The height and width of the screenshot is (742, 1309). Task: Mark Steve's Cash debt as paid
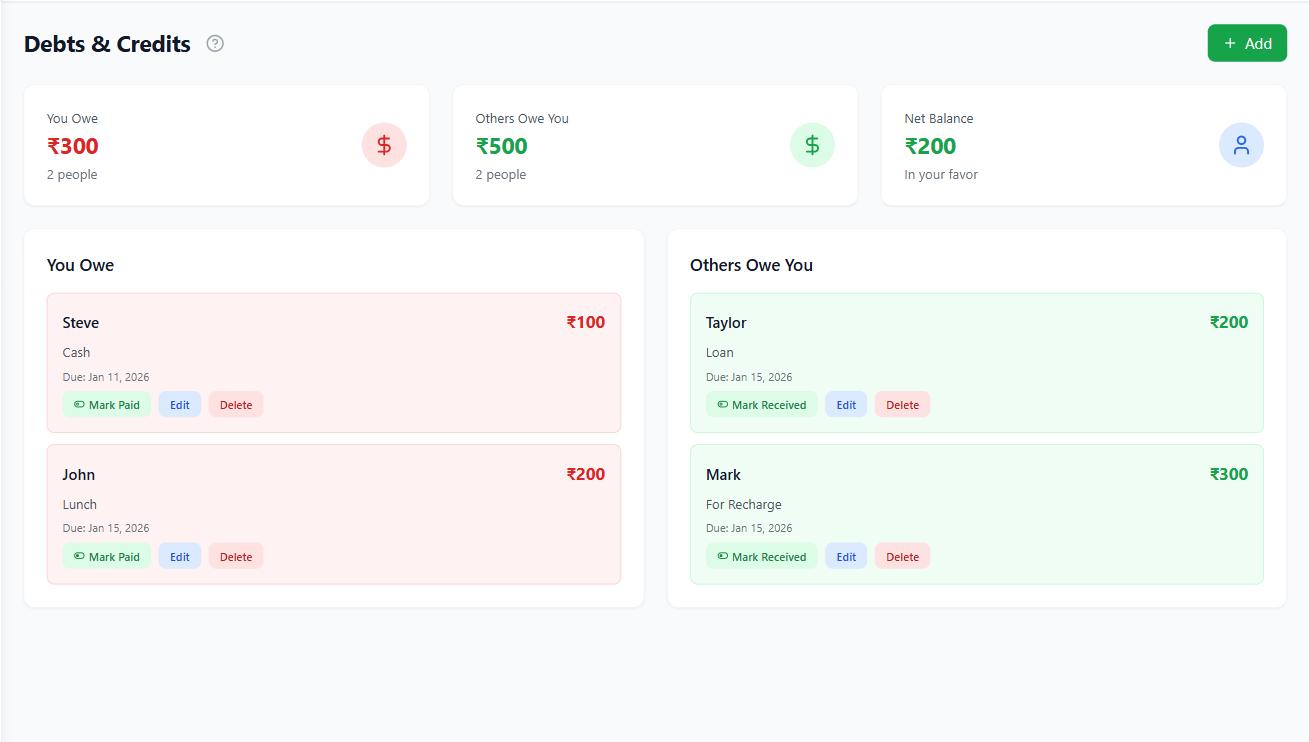tap(106, 404)
